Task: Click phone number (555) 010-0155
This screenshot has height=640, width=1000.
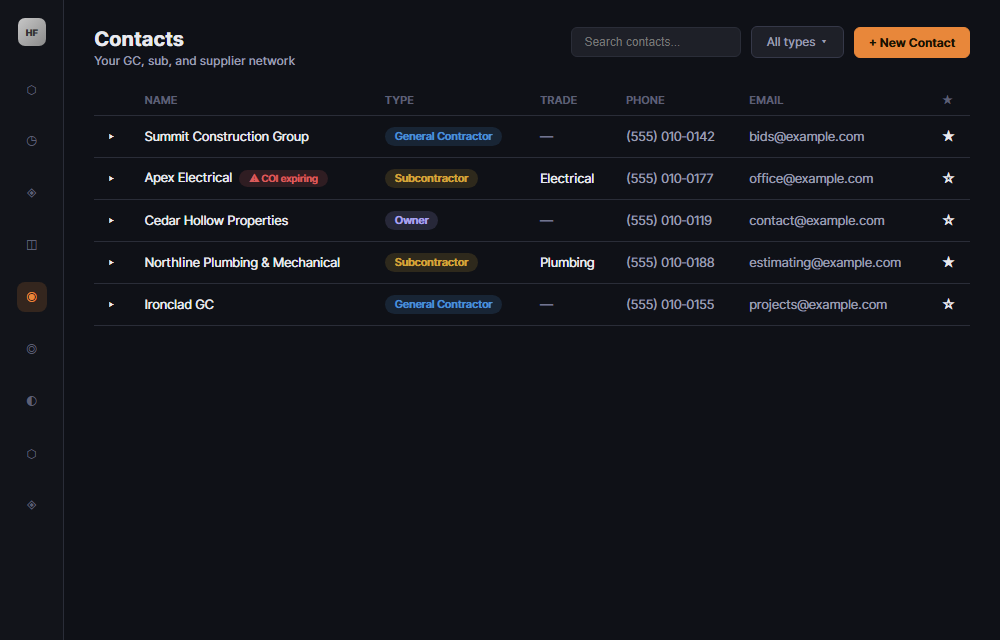Action: [670, 305]
